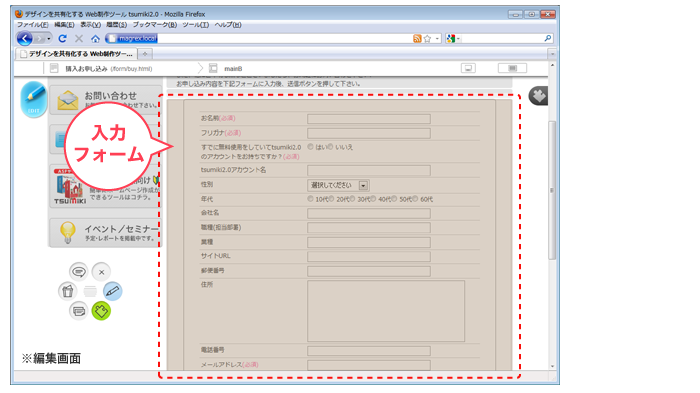Open the list all tabs dropdown
This screenshot has width=700, height=393.
[552, 54]
